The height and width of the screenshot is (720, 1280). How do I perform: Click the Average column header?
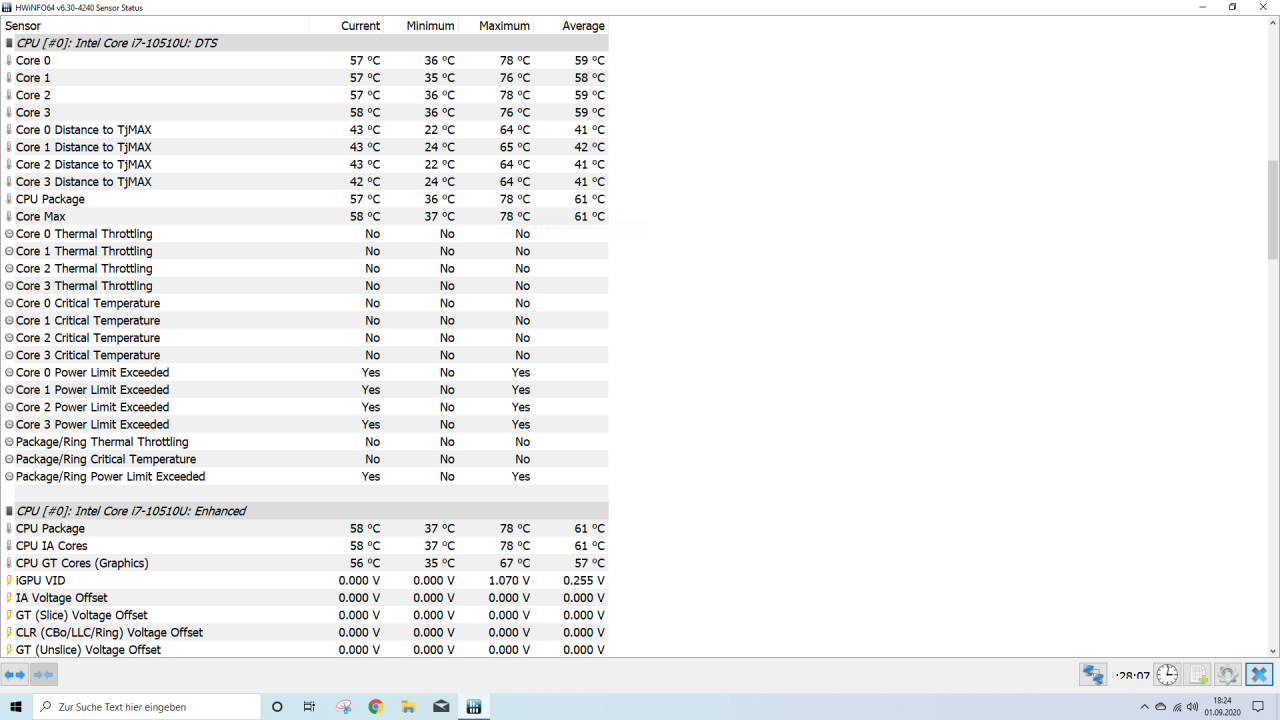(571, 26)
